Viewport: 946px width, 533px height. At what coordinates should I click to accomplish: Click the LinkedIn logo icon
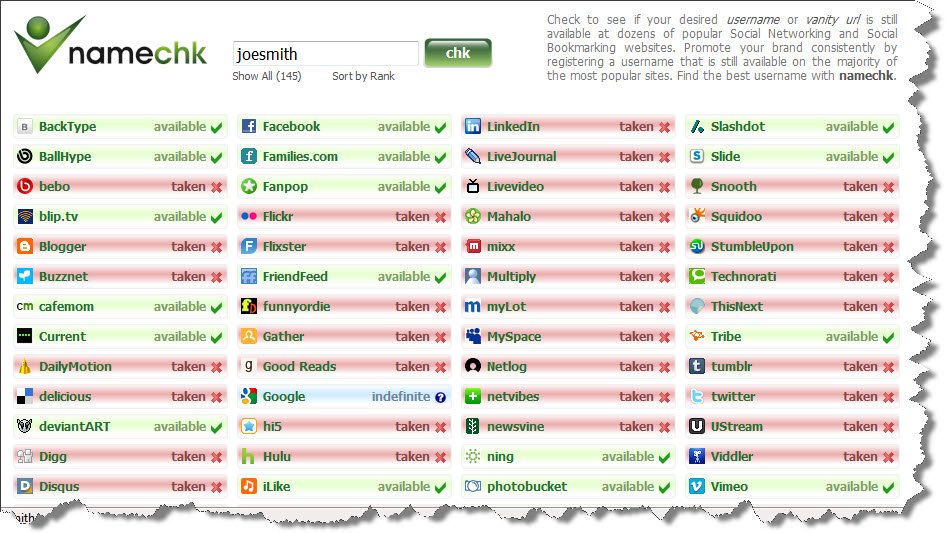click(x=473, y=126)
